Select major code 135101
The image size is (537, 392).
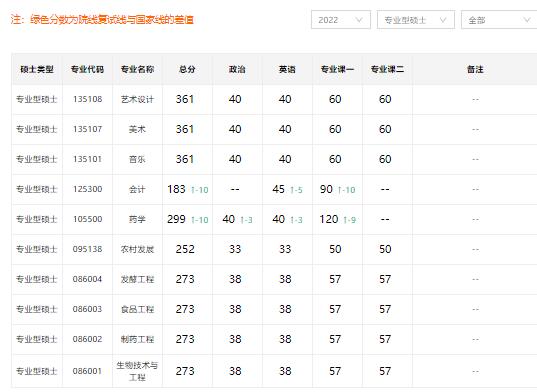click(87, 159)
